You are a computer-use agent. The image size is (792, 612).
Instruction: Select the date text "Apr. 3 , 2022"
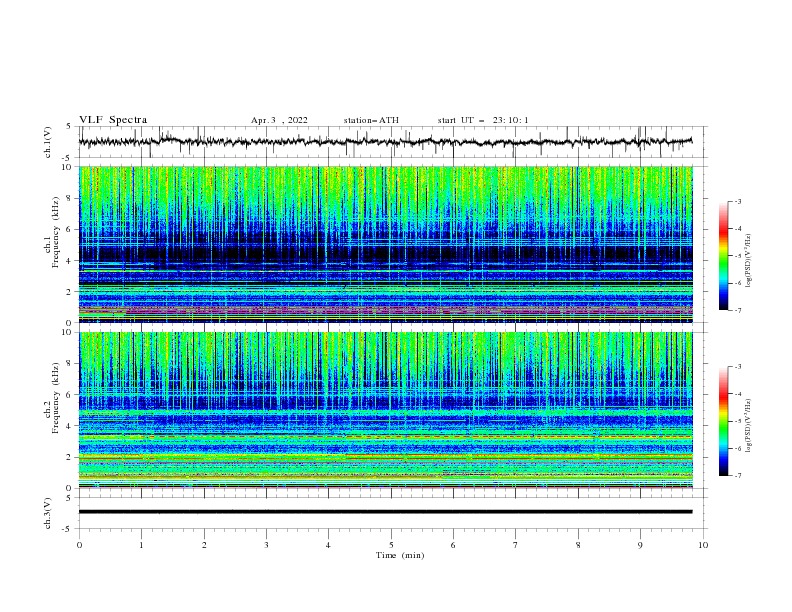click(279, 120)
